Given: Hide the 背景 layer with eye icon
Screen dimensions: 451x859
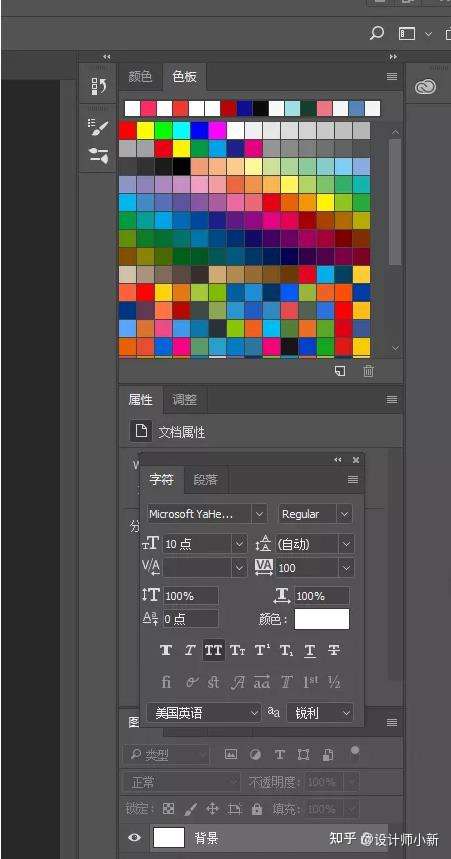Looking at the screenshot, I should 134,838.
